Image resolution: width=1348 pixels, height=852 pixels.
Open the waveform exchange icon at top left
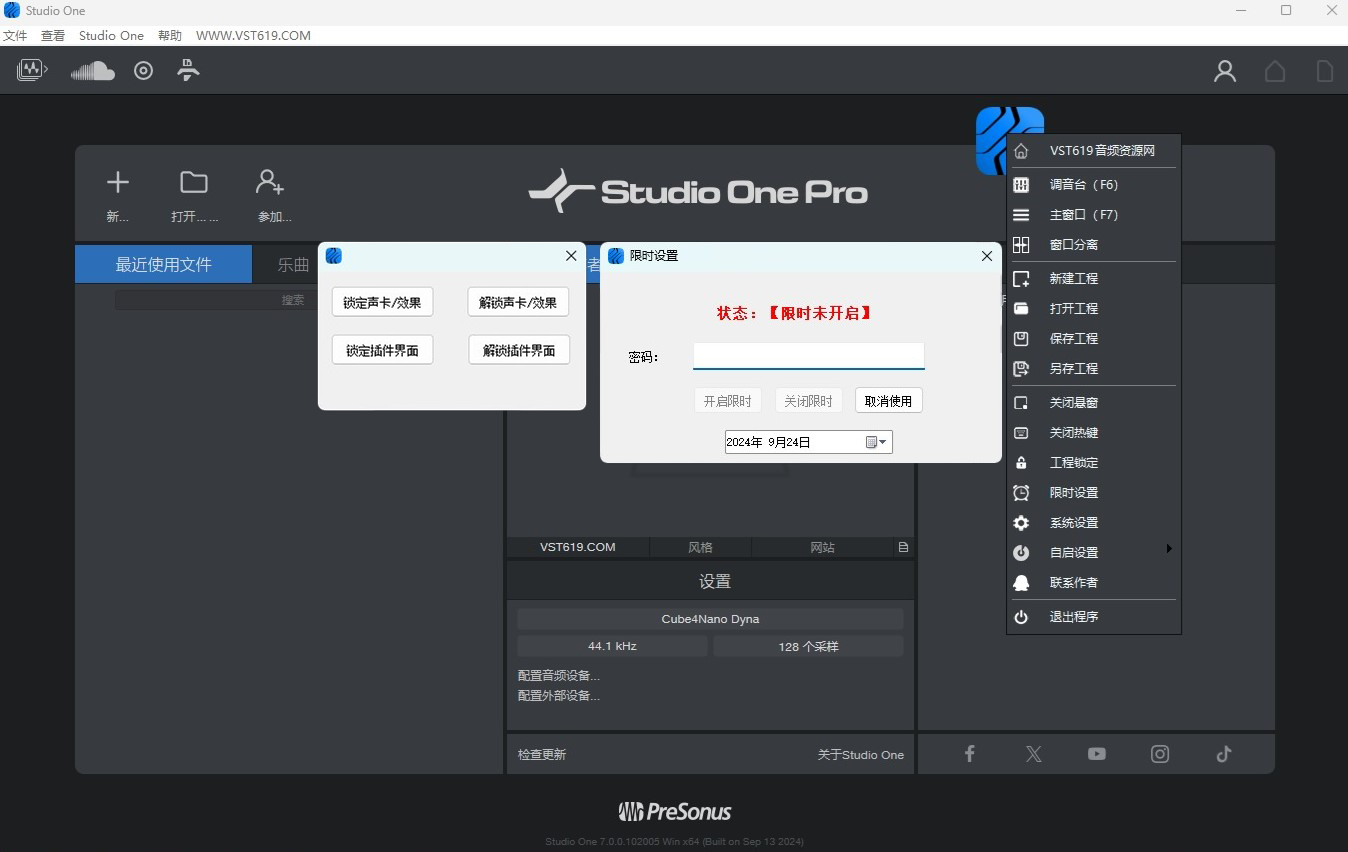pos(31,69)
